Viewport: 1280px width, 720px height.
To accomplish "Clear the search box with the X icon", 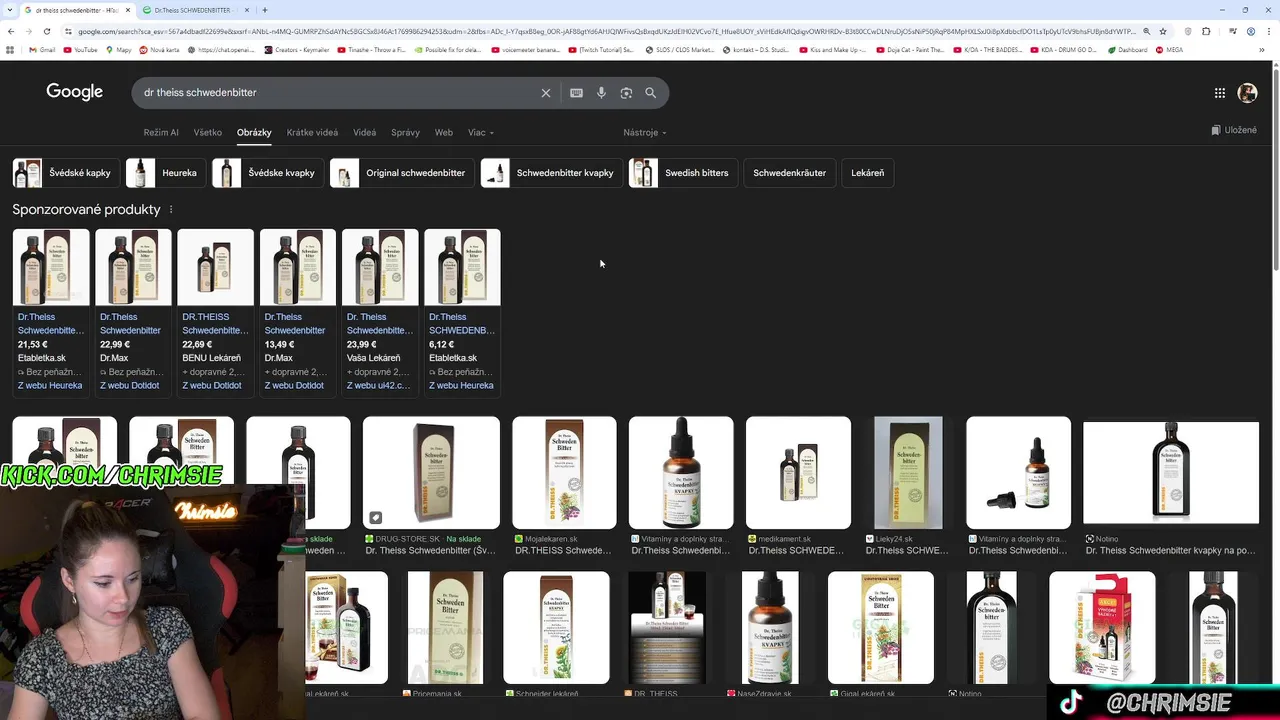I will (x=546, y=93).
